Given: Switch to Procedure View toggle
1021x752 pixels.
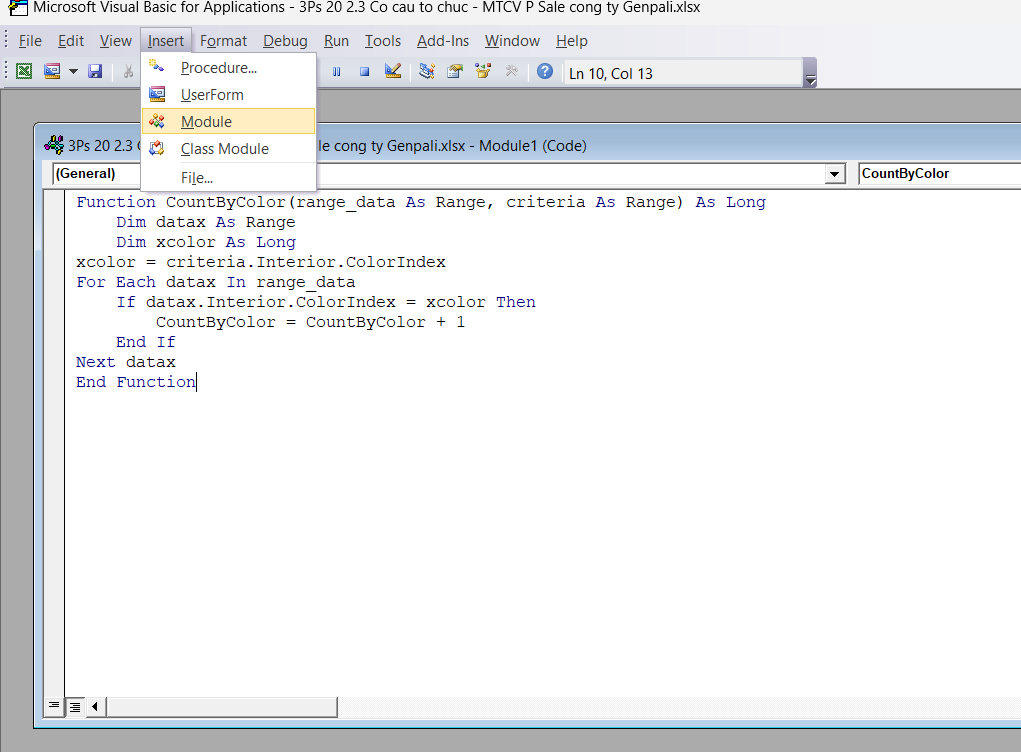Looking at the screenshot, I should (54, 706).
